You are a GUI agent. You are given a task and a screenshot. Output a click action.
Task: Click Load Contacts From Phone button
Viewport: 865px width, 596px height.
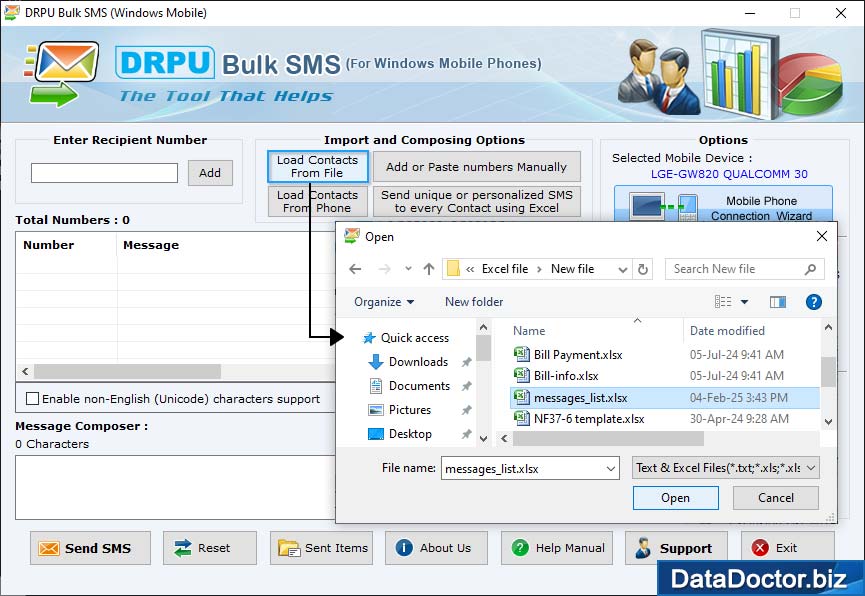click(318, 201)
